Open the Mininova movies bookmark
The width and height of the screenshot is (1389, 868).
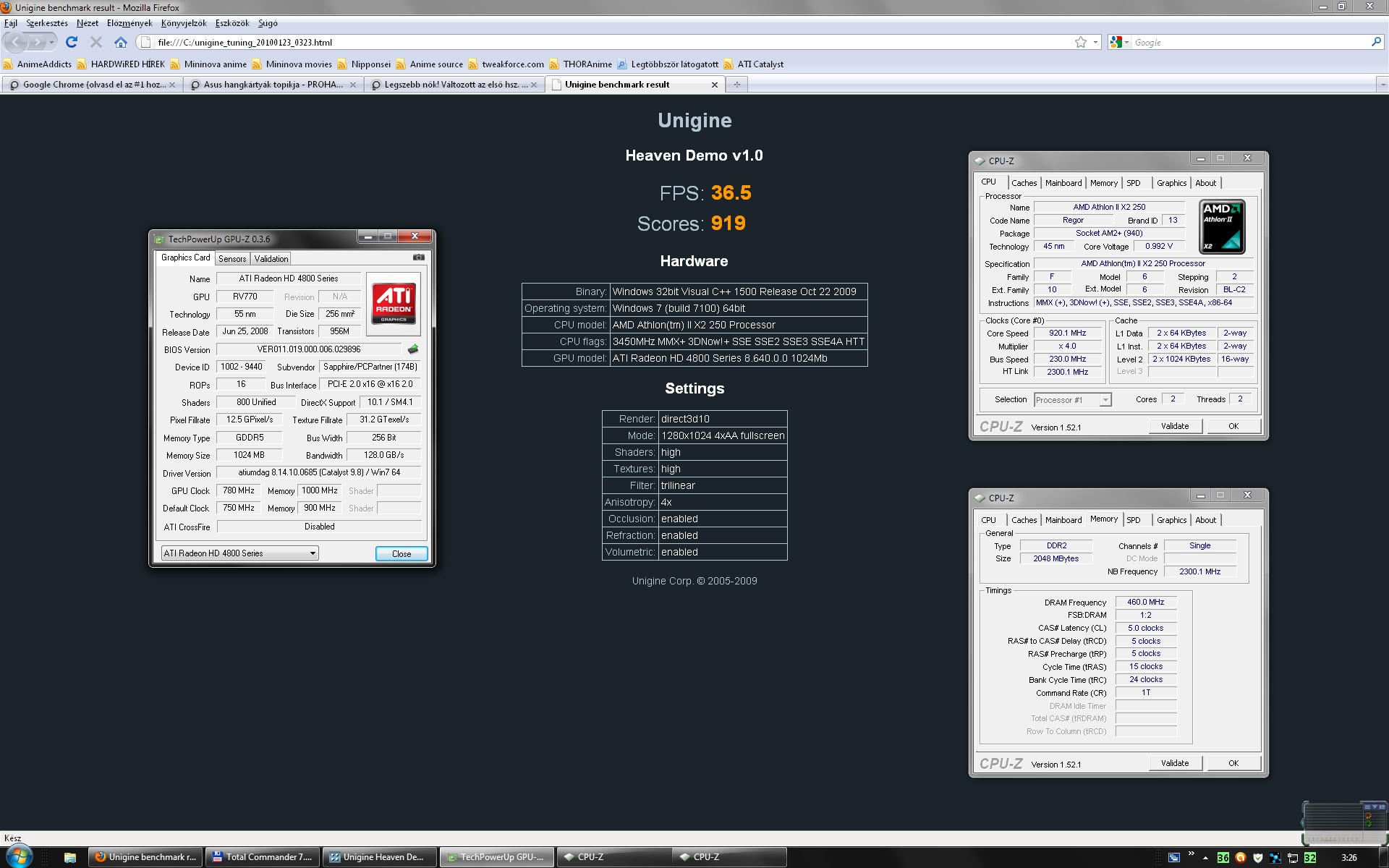tap(292, 64)
